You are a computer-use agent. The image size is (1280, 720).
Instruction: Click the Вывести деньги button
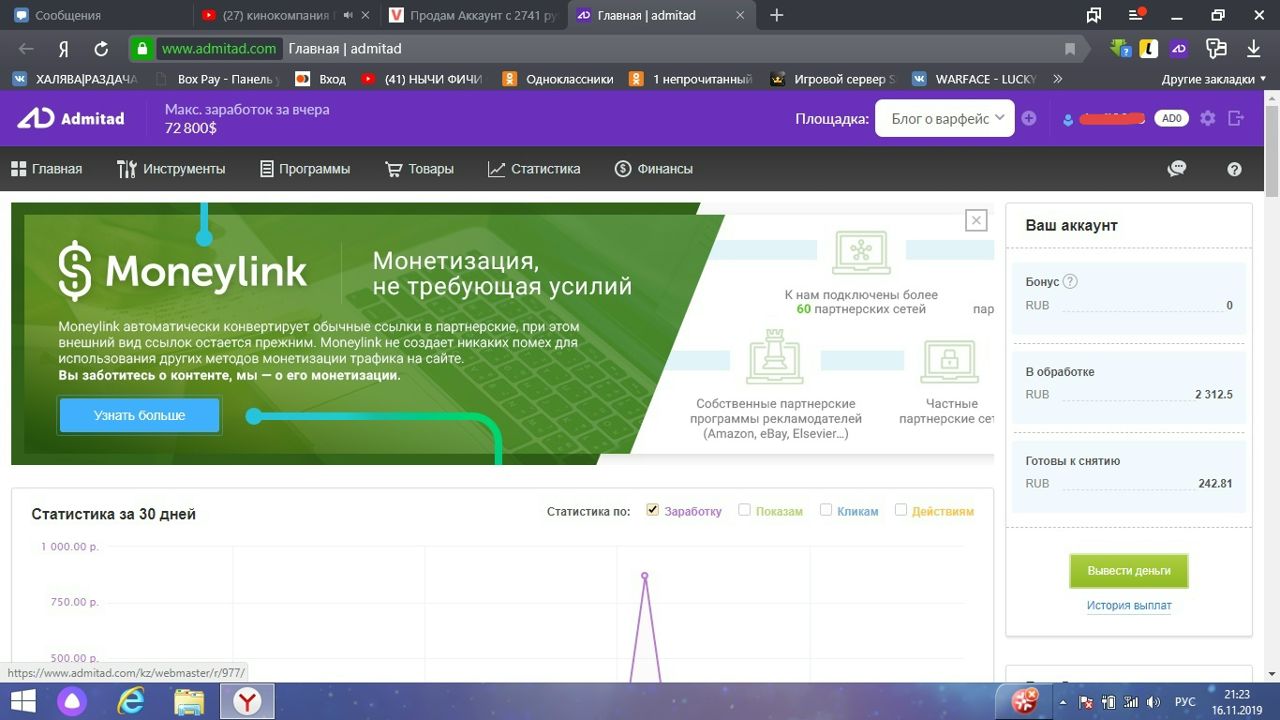pos(1129,570)
